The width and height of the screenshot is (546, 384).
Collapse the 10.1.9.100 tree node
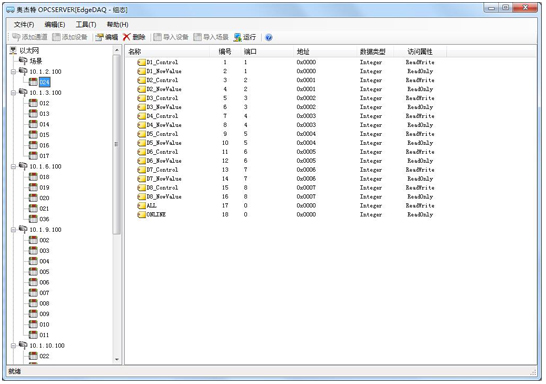pyautogui.click(x=13, y=230)
